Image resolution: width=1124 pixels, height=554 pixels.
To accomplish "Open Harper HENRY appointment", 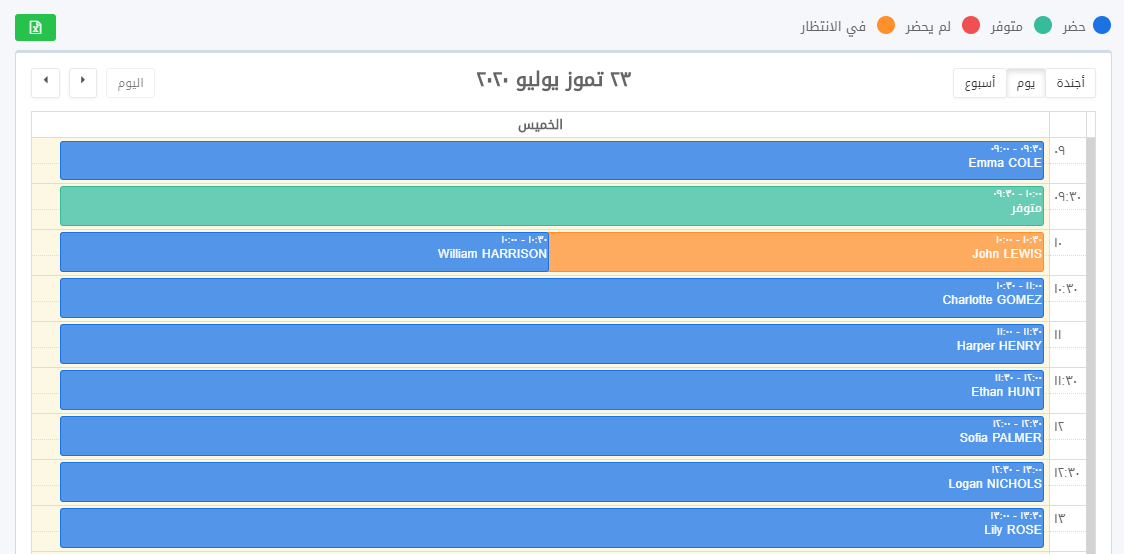I will 551,344.
